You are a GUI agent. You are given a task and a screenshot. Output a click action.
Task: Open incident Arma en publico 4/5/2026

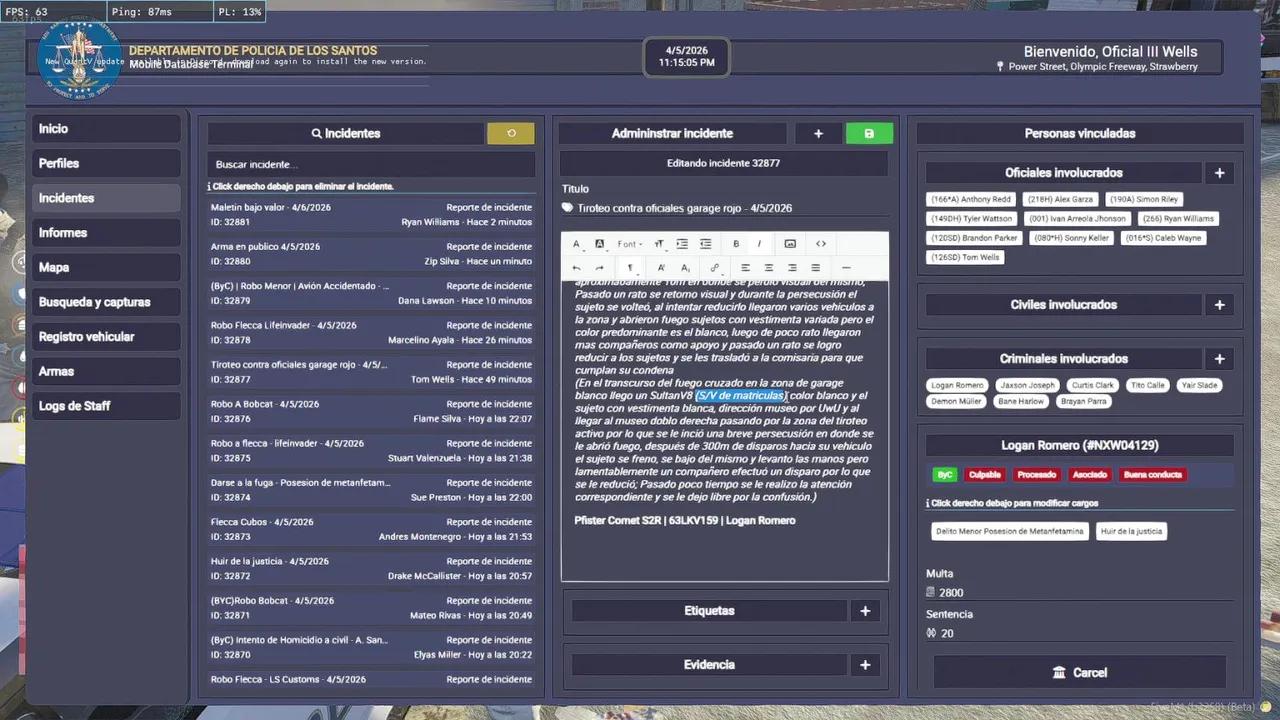371,254
